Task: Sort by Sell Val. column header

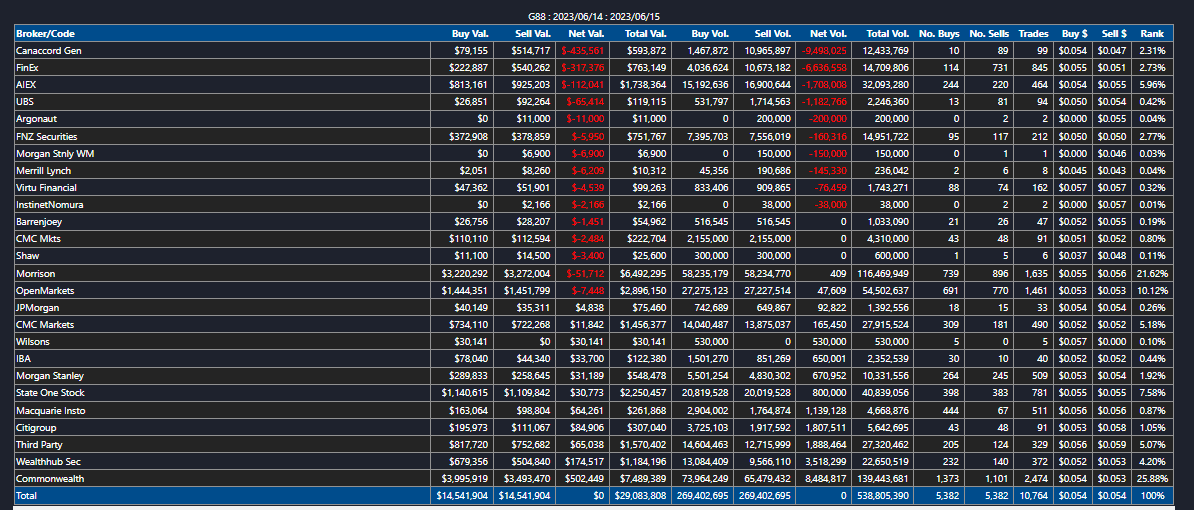Action: pos(532,34)
